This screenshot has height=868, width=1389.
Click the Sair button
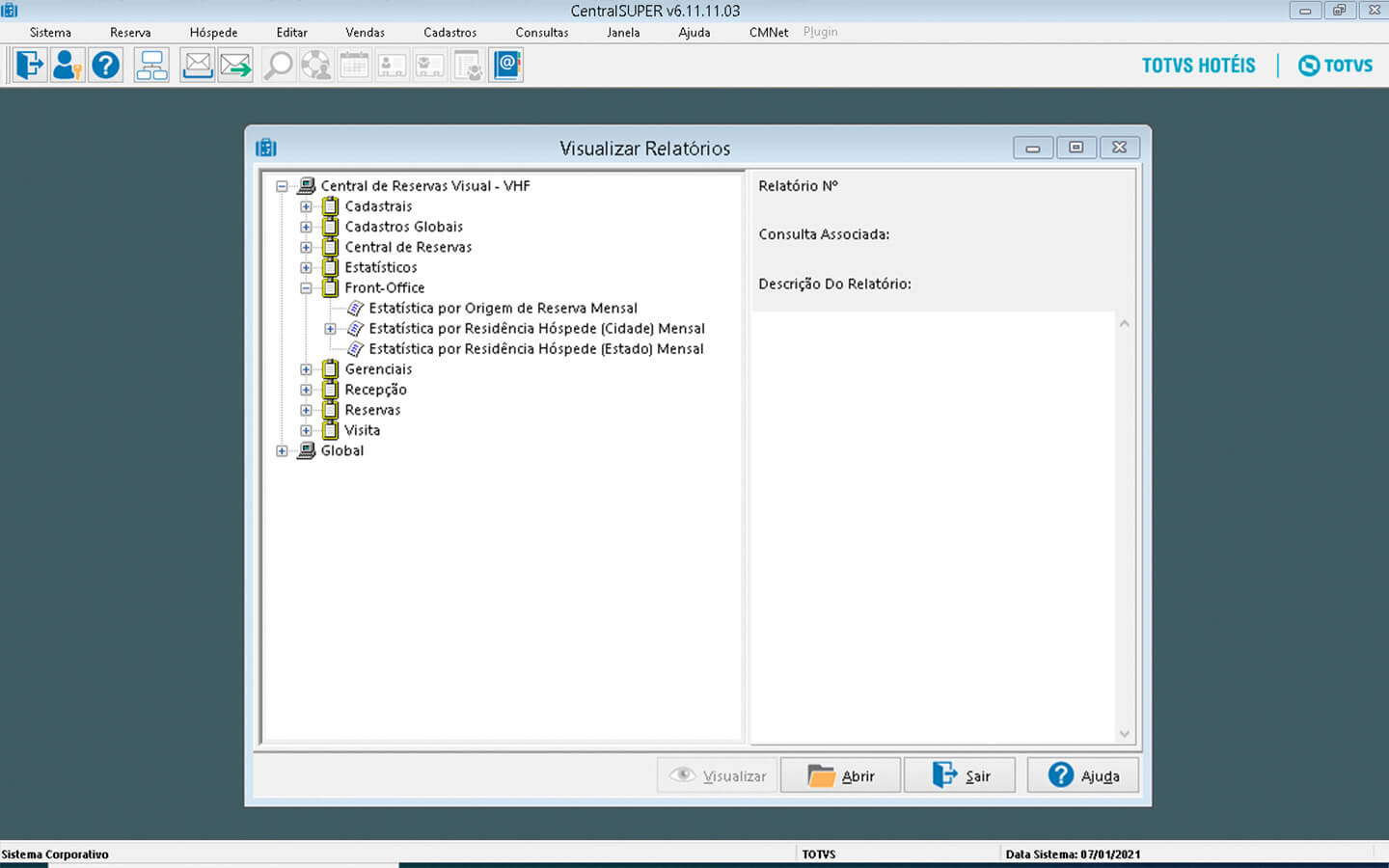click(960, 775)
